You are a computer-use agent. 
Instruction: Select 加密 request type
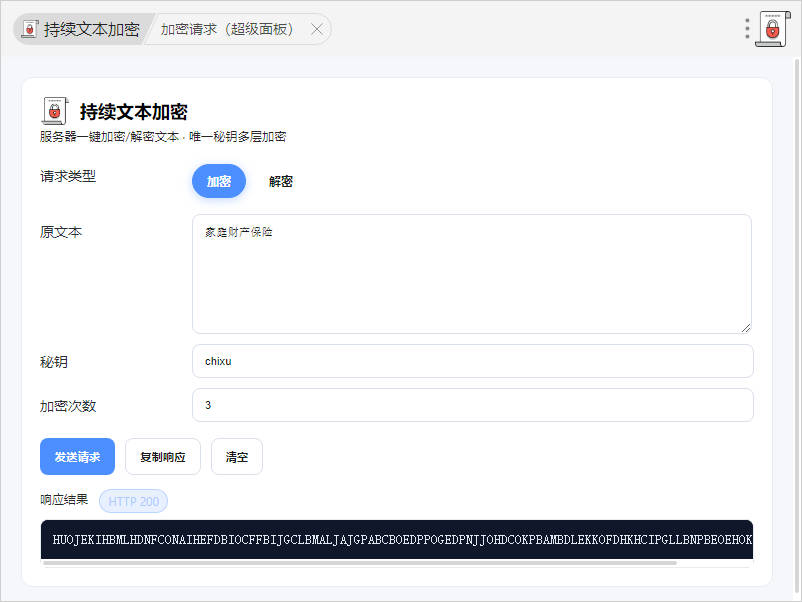[x=218, y=181]
